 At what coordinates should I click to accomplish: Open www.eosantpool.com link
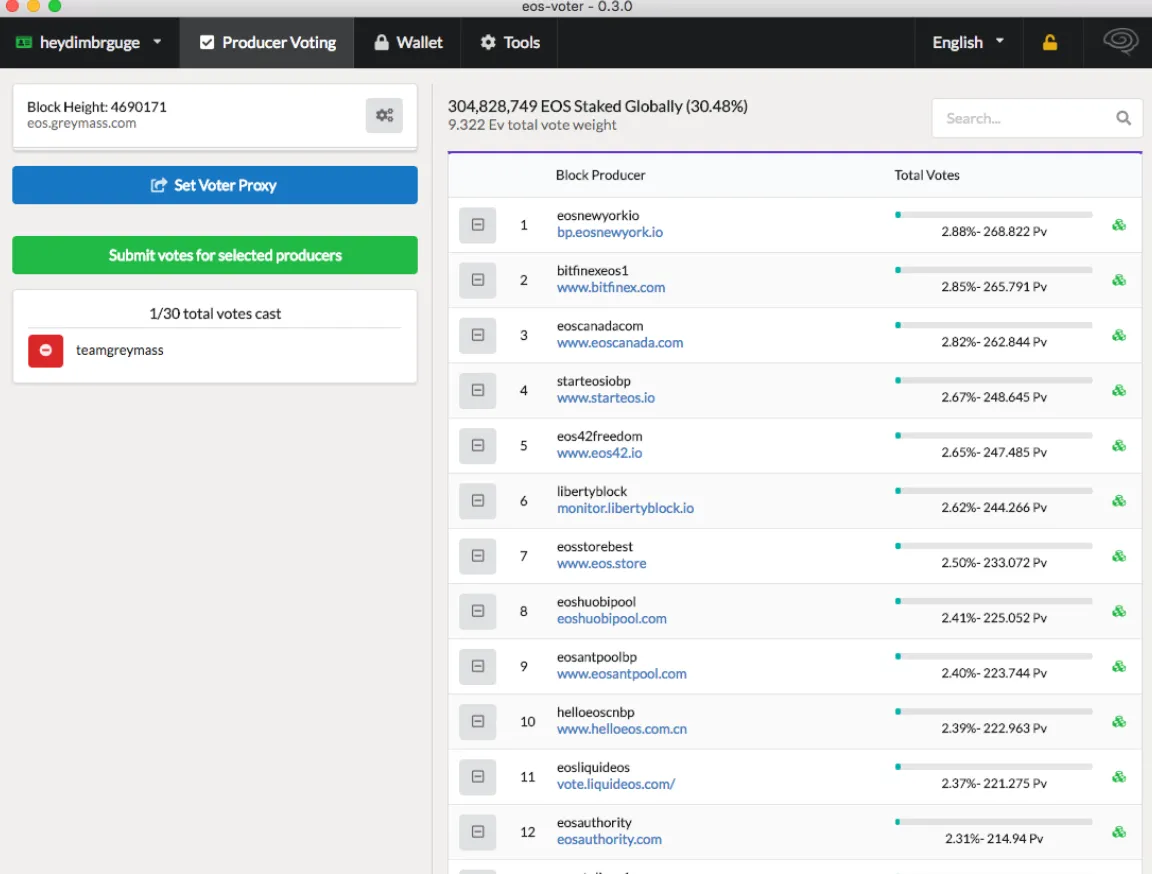[x=621, y=673]
